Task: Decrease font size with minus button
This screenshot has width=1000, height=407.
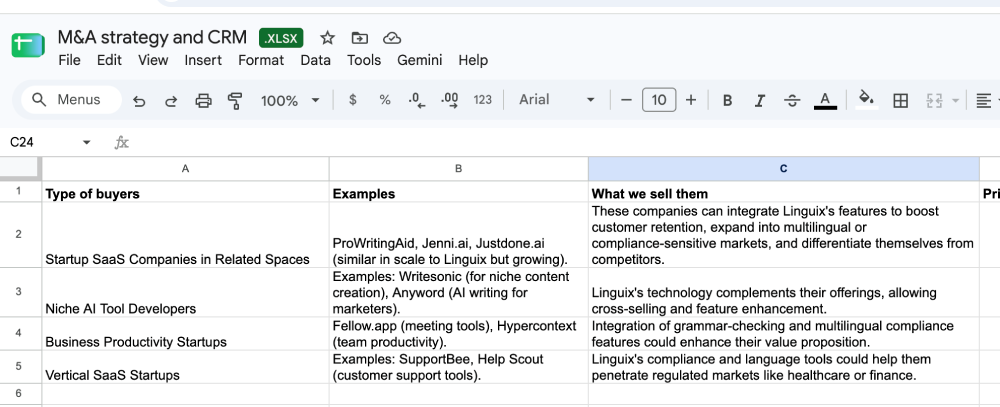Action: pyautogui.click(x=626, y=100)
